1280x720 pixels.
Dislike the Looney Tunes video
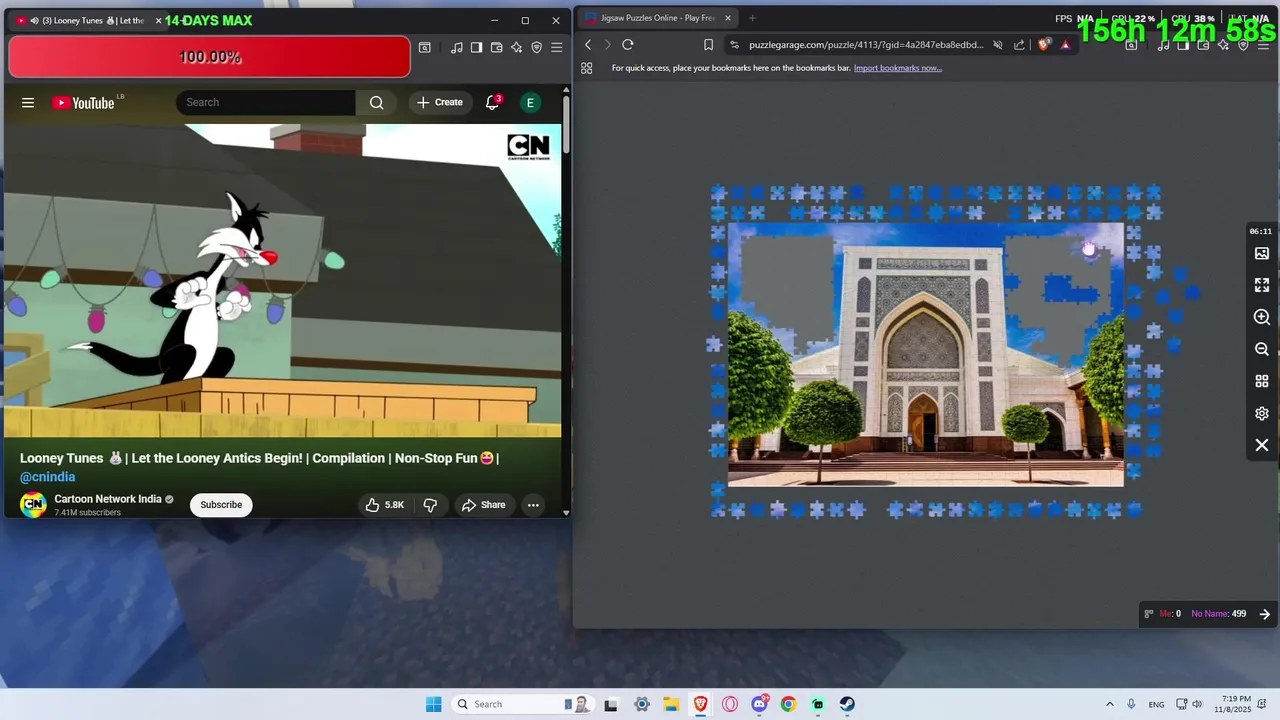coord(430,505)
